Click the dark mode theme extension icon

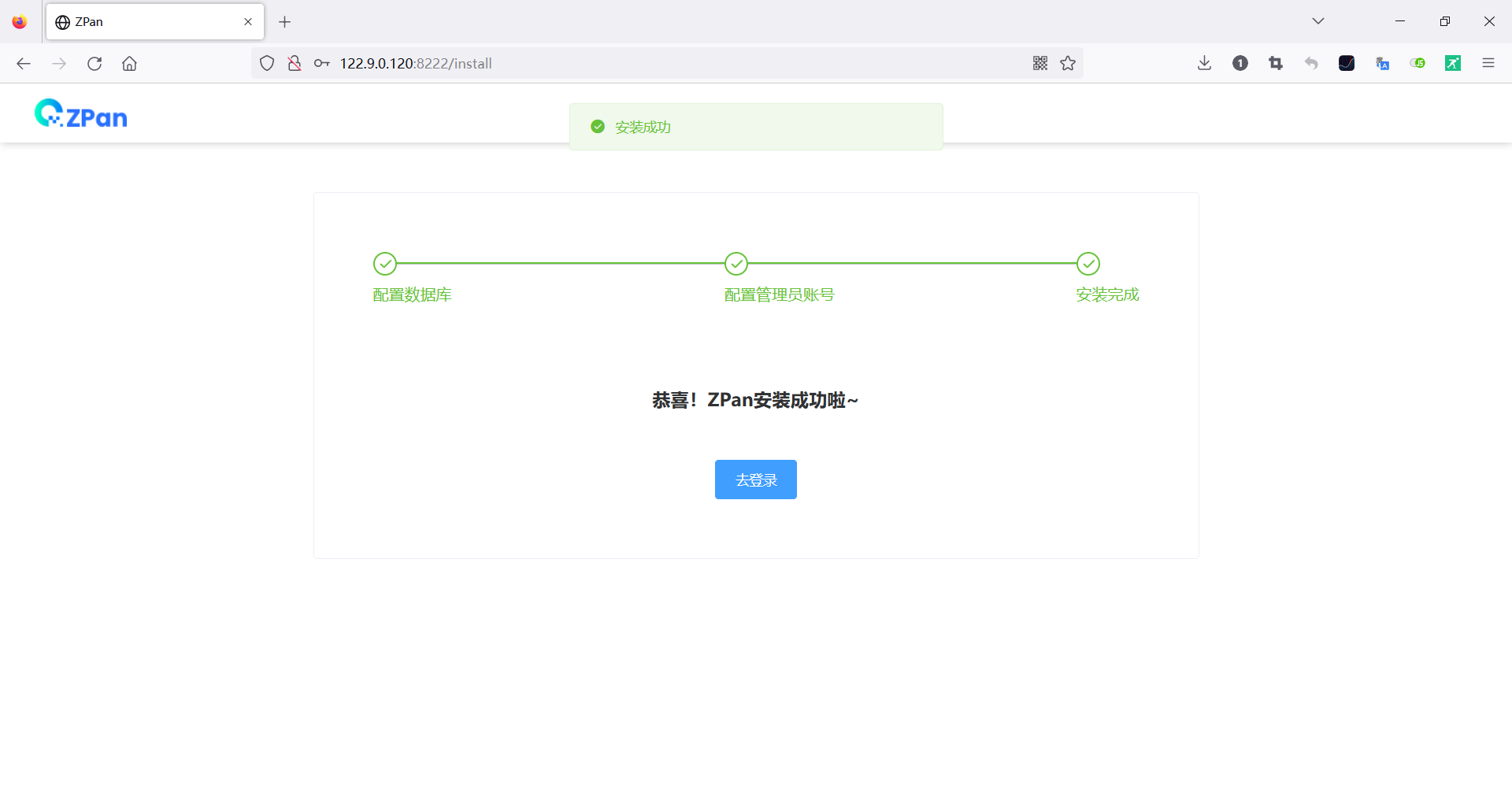(1347, 63)
